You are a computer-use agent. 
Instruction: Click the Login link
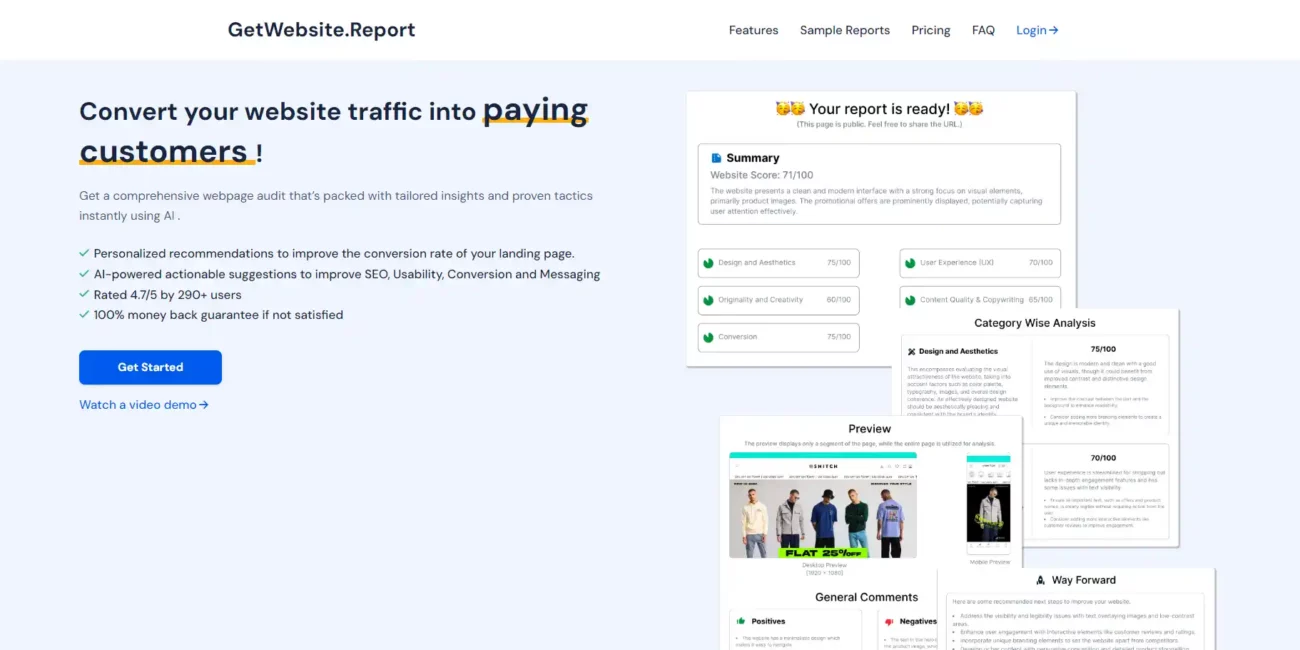(1037, 30)
